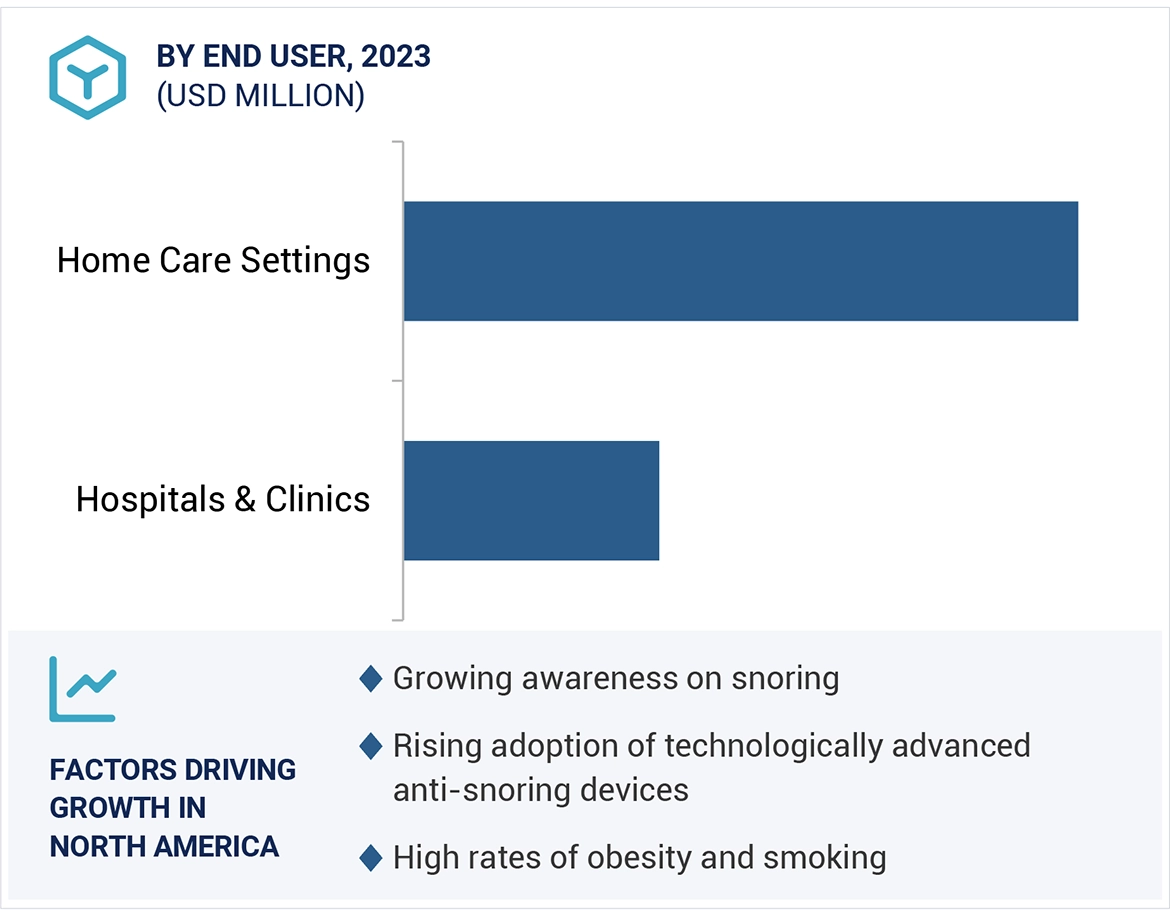Click the Home Care Settings bar

point(740,261)
